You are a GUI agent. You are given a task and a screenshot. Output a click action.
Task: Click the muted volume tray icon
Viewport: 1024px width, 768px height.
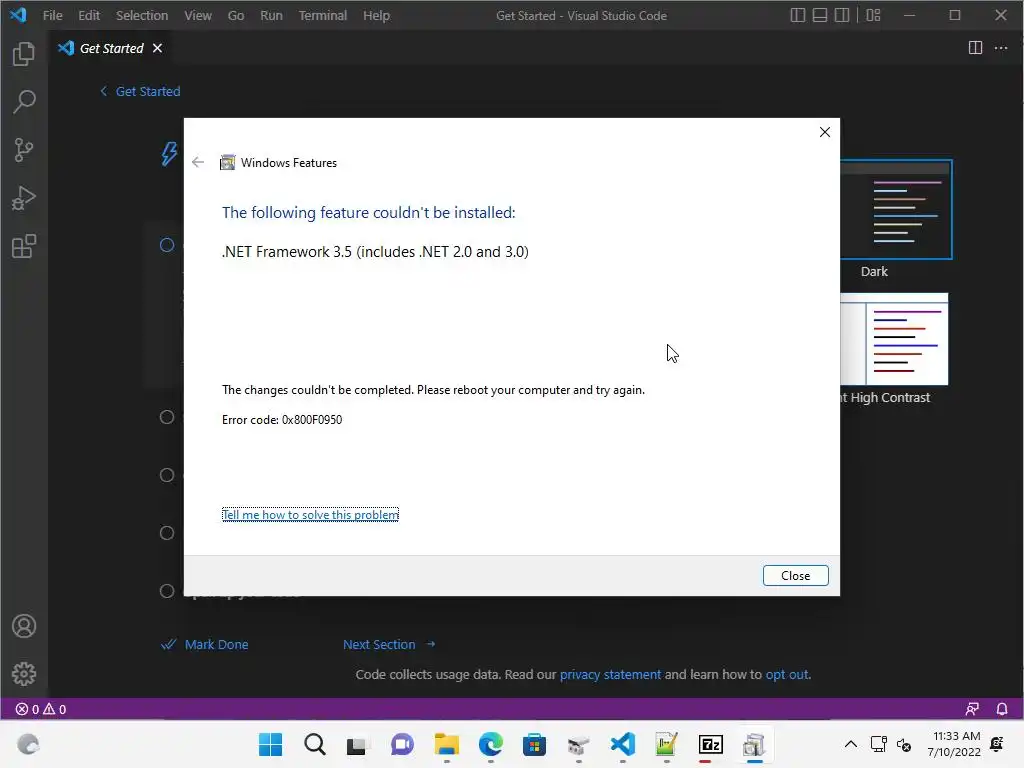pyautogui.click(x=904, y=744)
